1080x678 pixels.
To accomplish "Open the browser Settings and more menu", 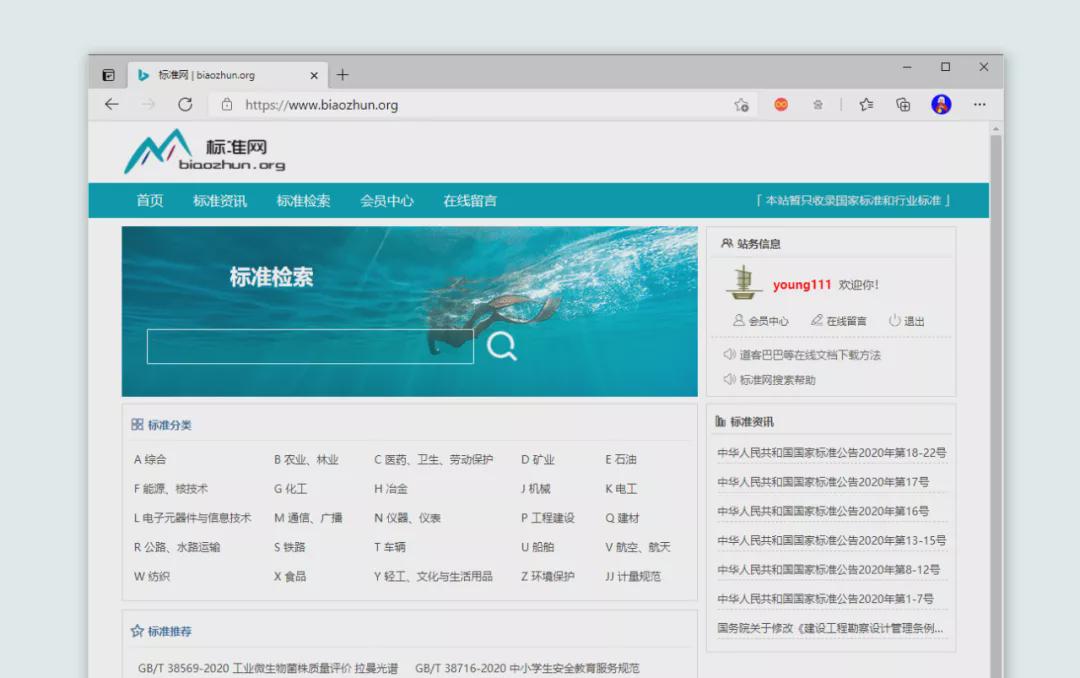I will [979, 105].
